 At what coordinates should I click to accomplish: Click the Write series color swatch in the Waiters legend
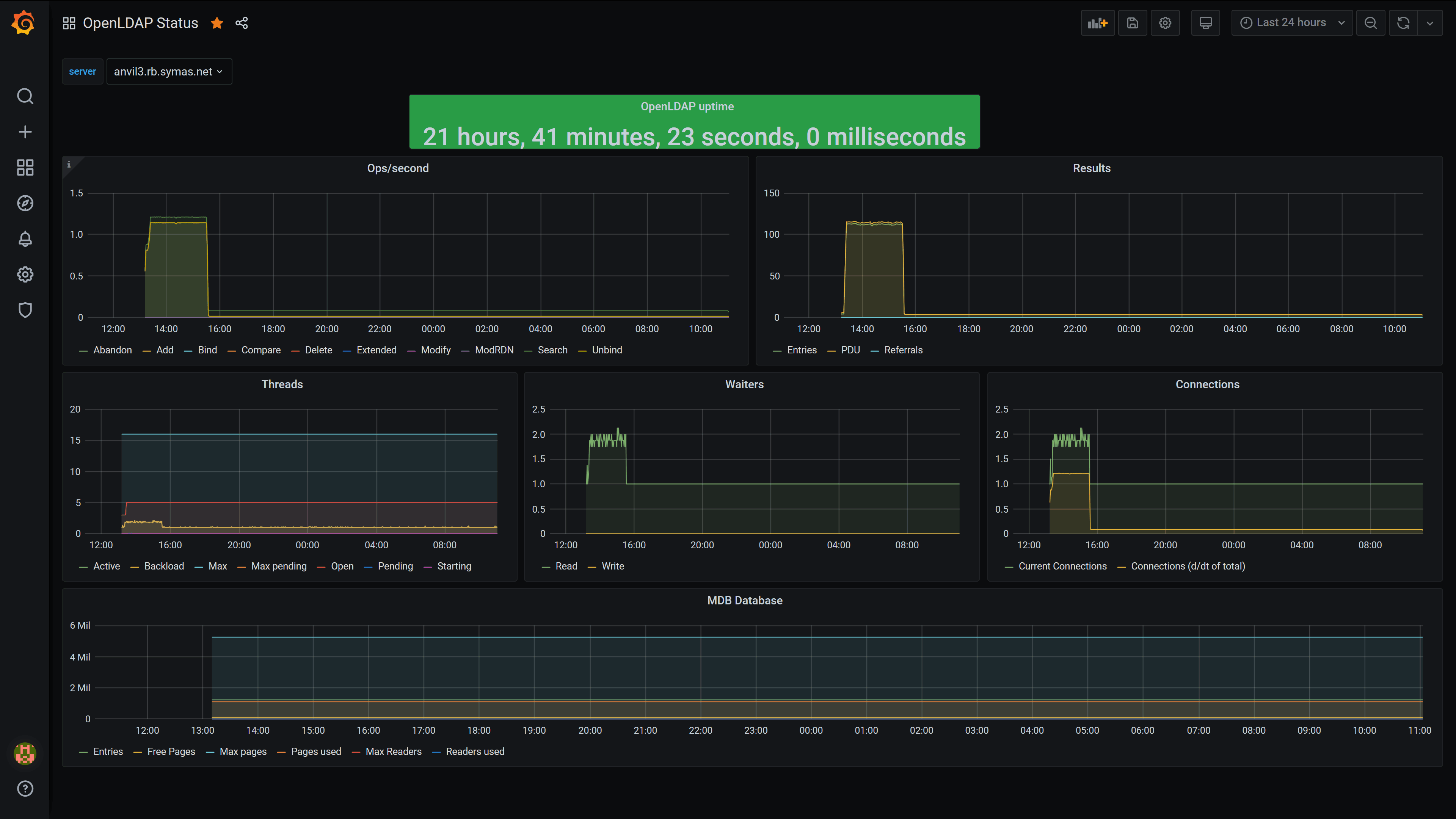click(592, 567)
